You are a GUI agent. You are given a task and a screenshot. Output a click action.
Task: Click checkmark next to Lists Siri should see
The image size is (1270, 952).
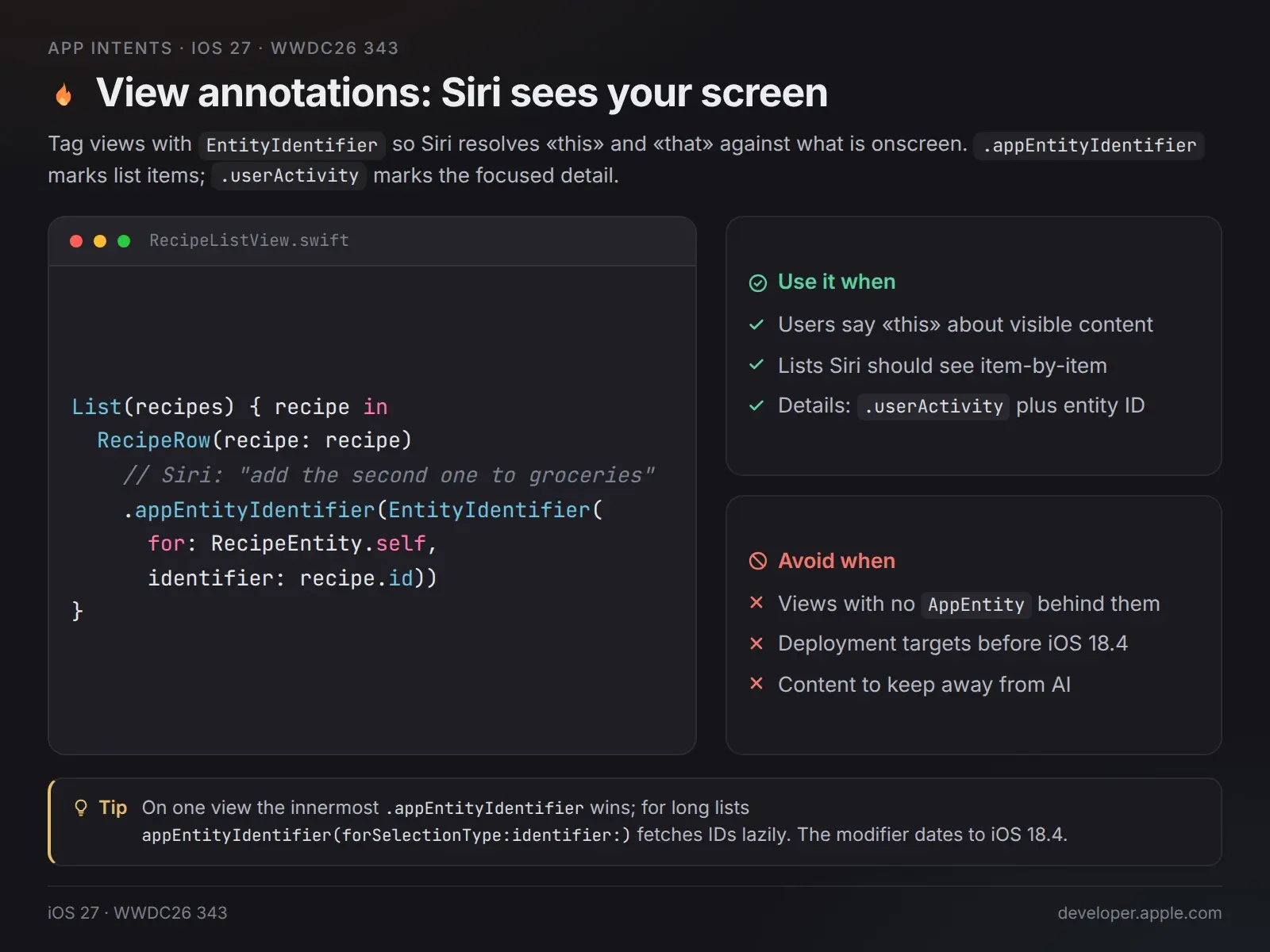point(756,365)
